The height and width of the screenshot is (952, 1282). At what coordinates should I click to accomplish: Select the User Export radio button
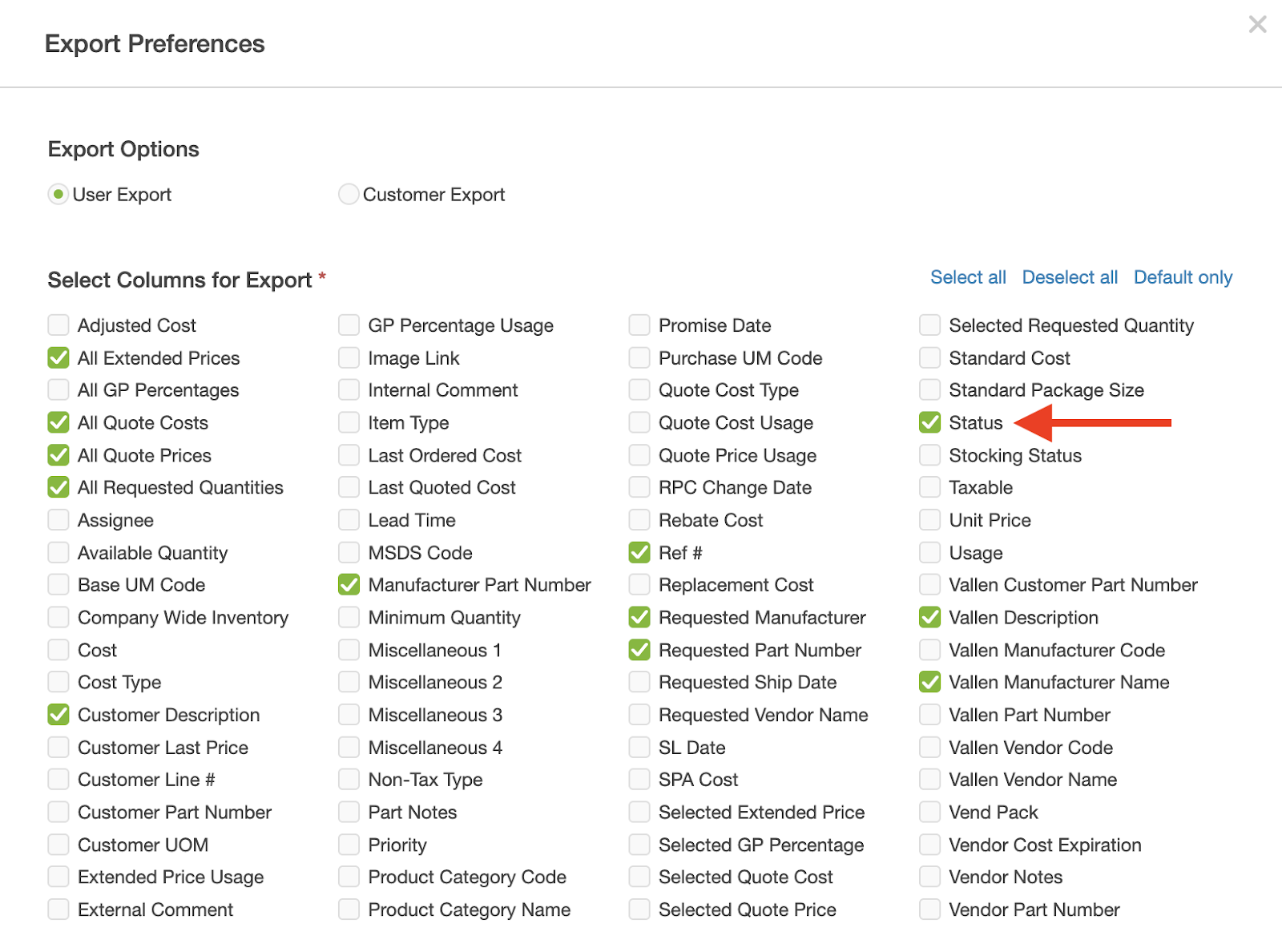tap(58, 195)
